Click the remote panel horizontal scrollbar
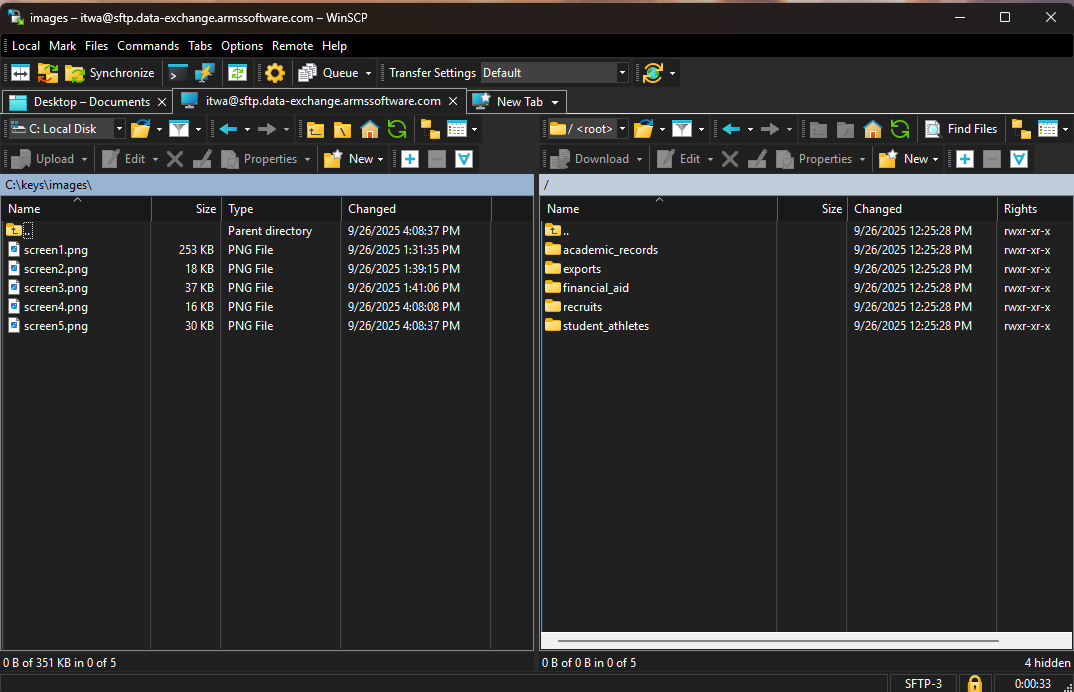Screen dimensions: 1074x692 pyautogui.click(x=778, y=641)
